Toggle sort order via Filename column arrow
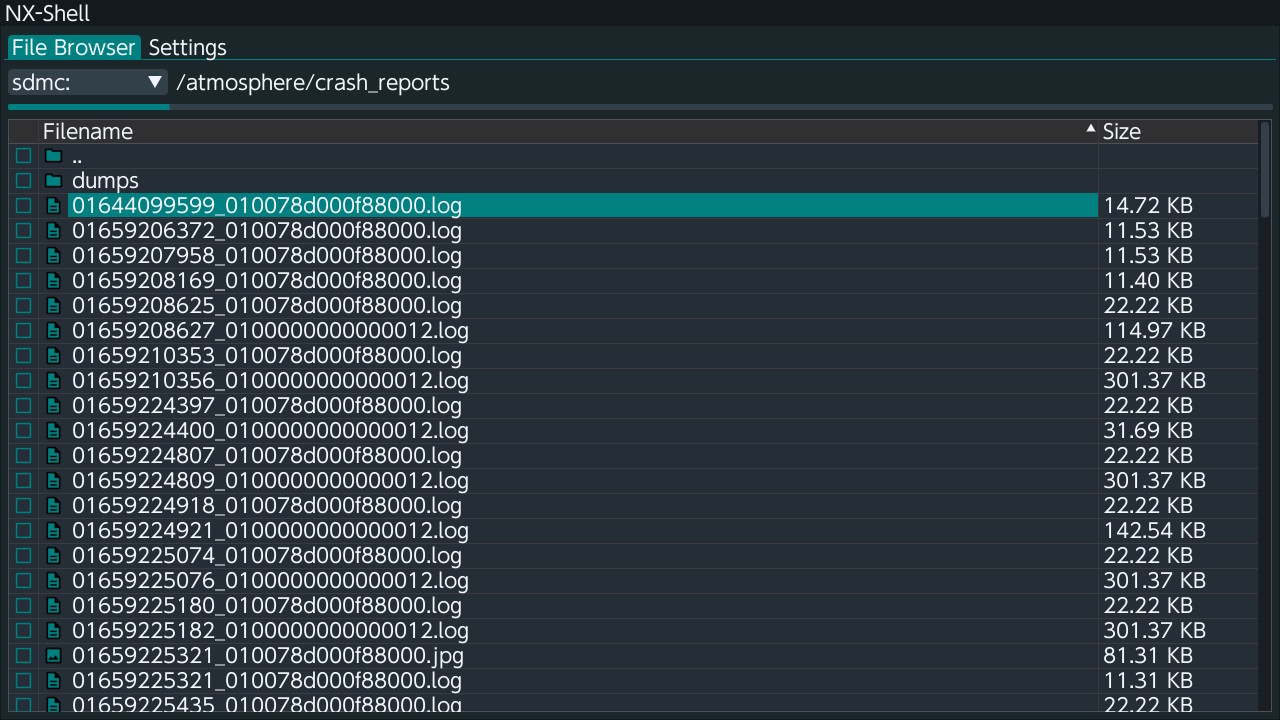This screenshot has height=720, width=1280. tap(1090, 129)
